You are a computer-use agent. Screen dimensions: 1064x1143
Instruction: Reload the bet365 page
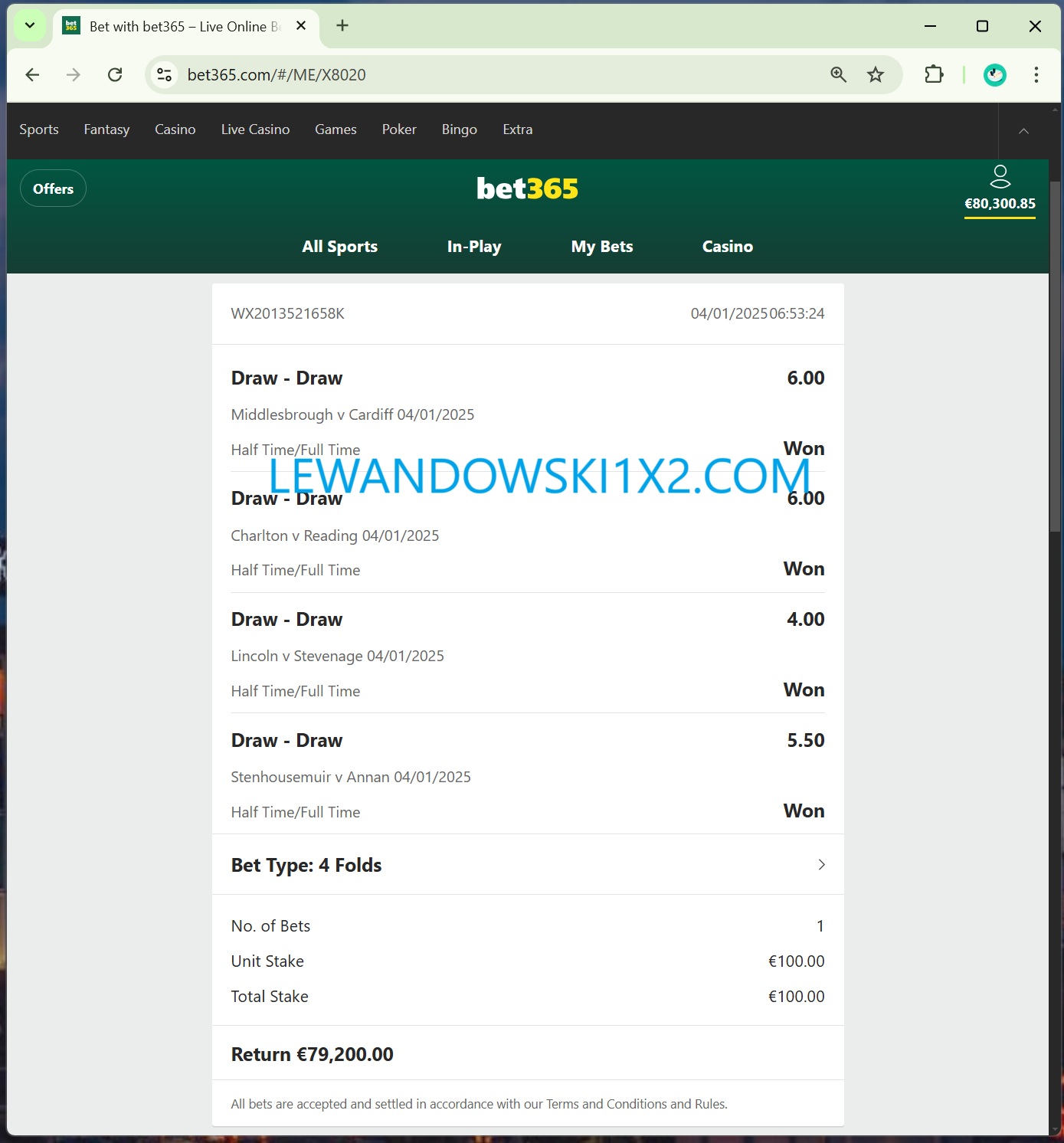115,74
